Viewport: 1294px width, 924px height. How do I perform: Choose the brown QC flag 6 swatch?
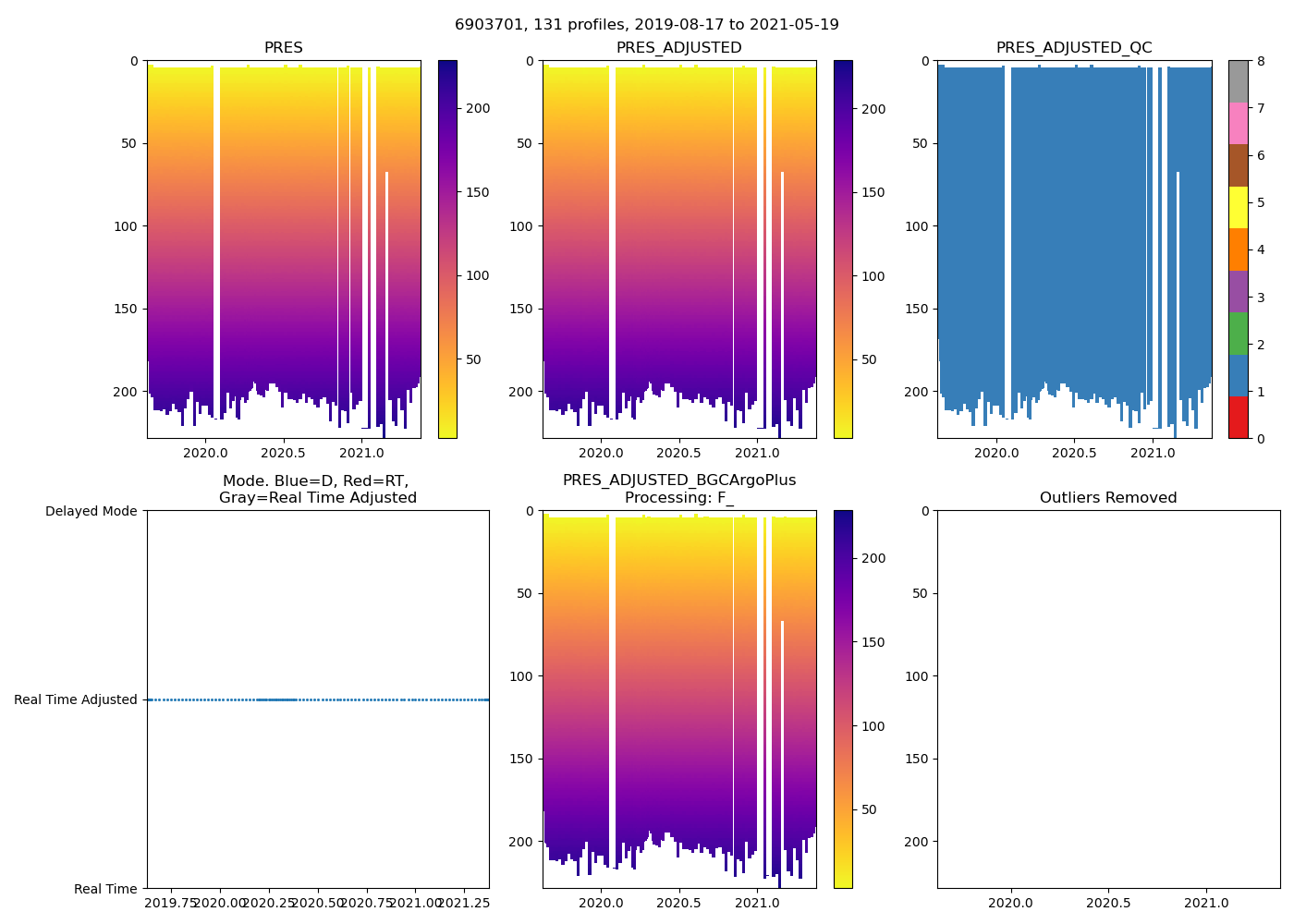[1238, 165]
